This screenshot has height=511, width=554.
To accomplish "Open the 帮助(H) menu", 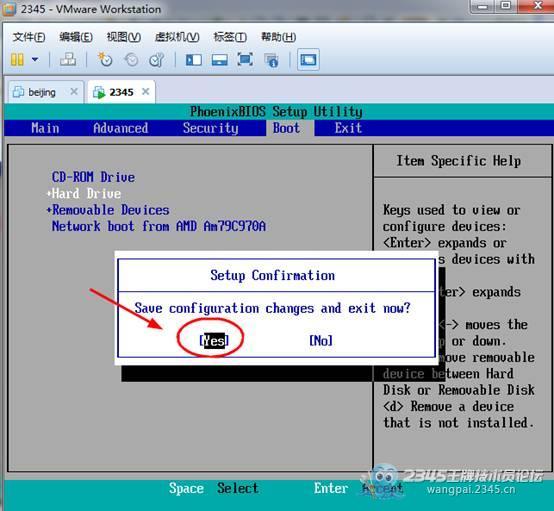I will [x=278, y=37].
